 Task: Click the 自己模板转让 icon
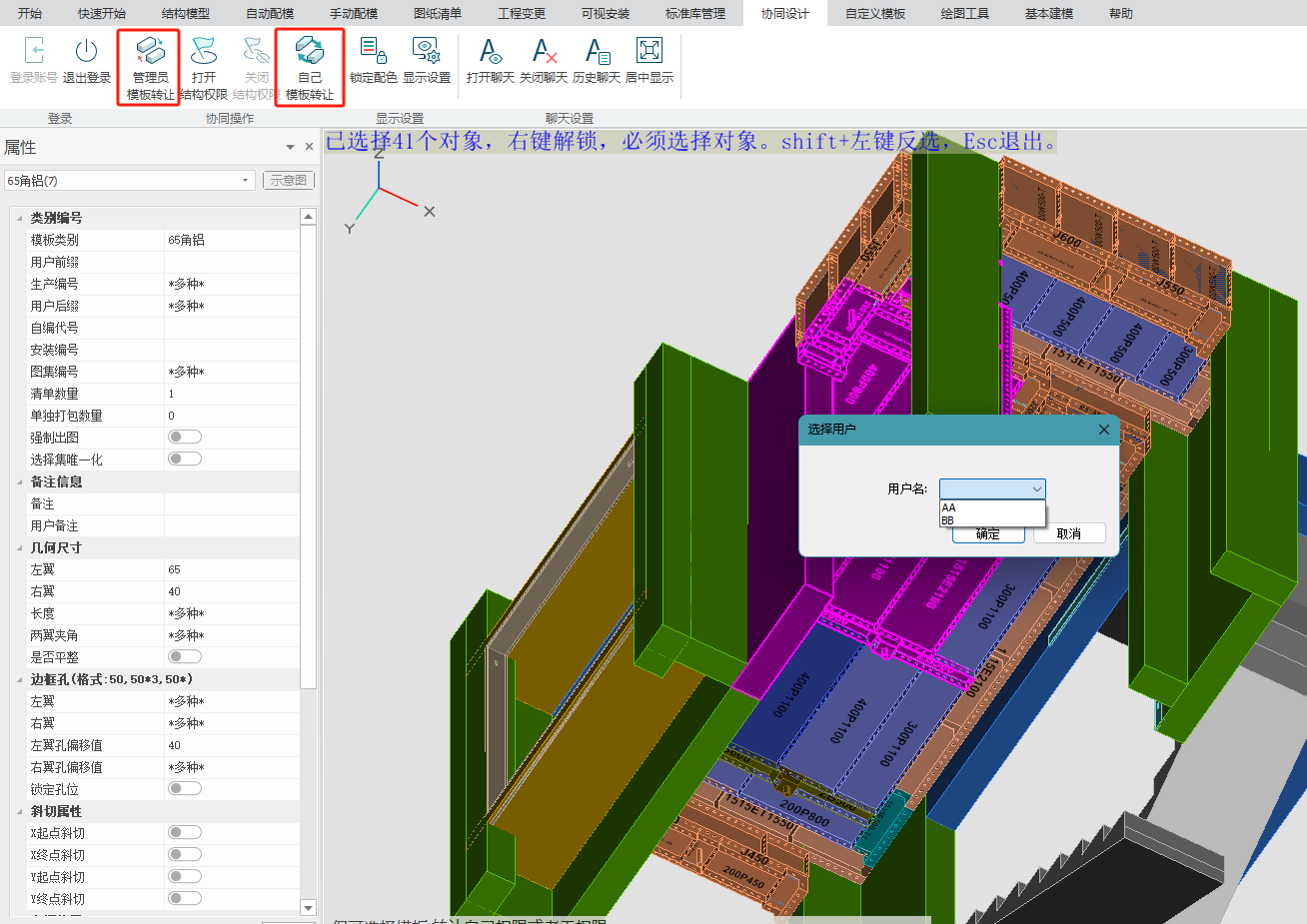click(310, 52)
